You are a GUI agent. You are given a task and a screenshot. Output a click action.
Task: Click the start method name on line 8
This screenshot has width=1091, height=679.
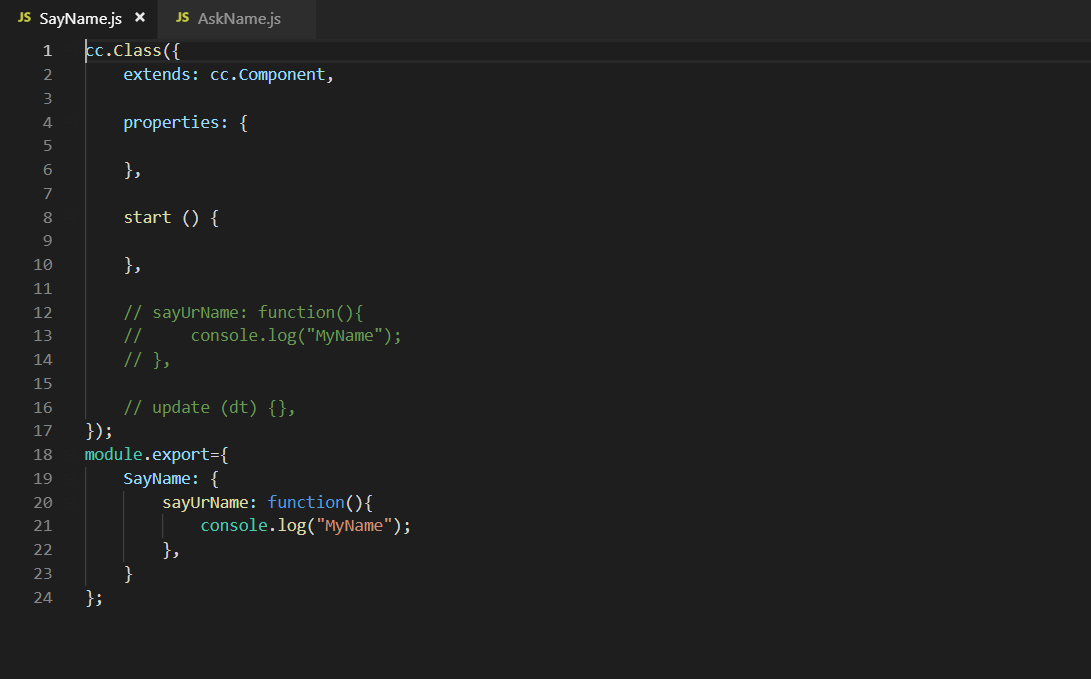147,218
